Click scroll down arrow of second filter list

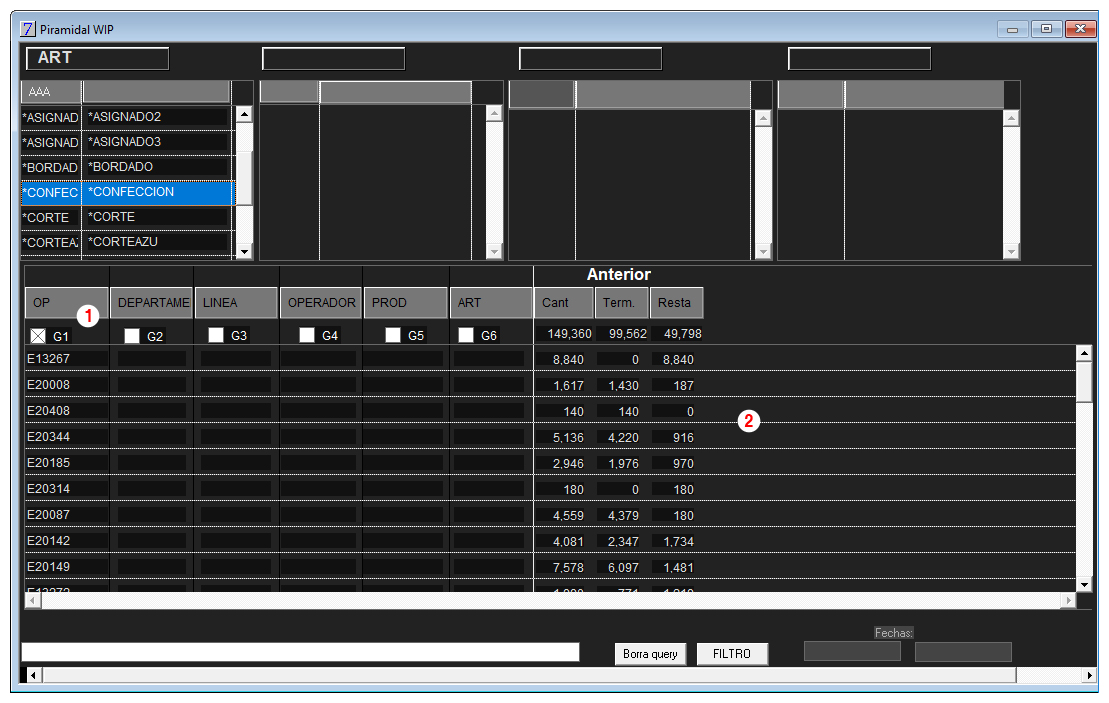(x=494, y=252)
